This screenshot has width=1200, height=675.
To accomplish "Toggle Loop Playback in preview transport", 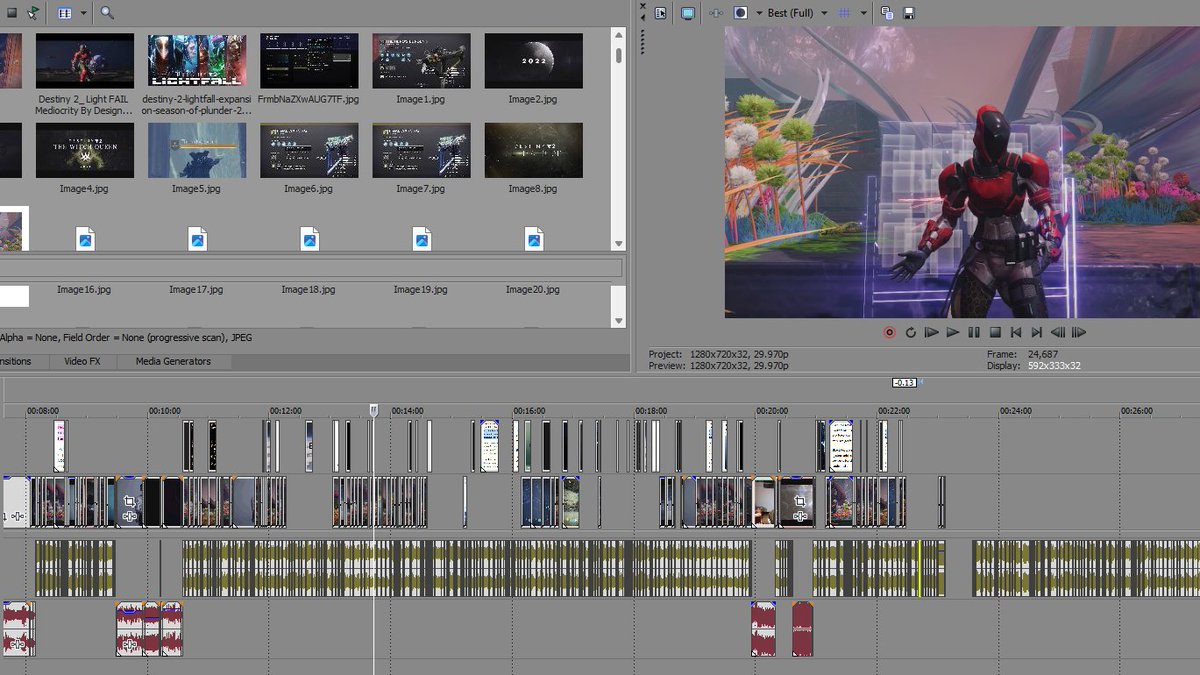I will tap(910, 332).
